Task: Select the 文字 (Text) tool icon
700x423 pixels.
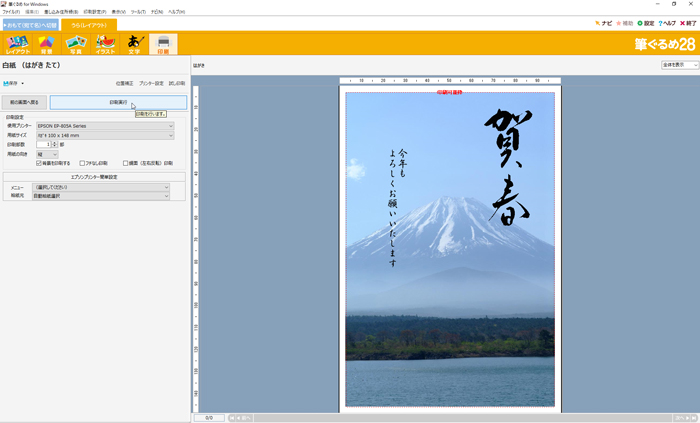Action: (134, 43)
